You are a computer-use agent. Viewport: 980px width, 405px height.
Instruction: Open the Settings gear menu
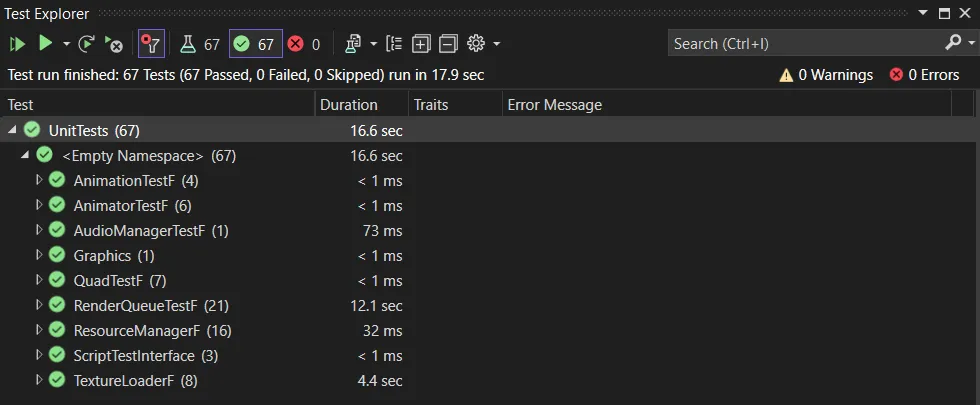(476, 44)
